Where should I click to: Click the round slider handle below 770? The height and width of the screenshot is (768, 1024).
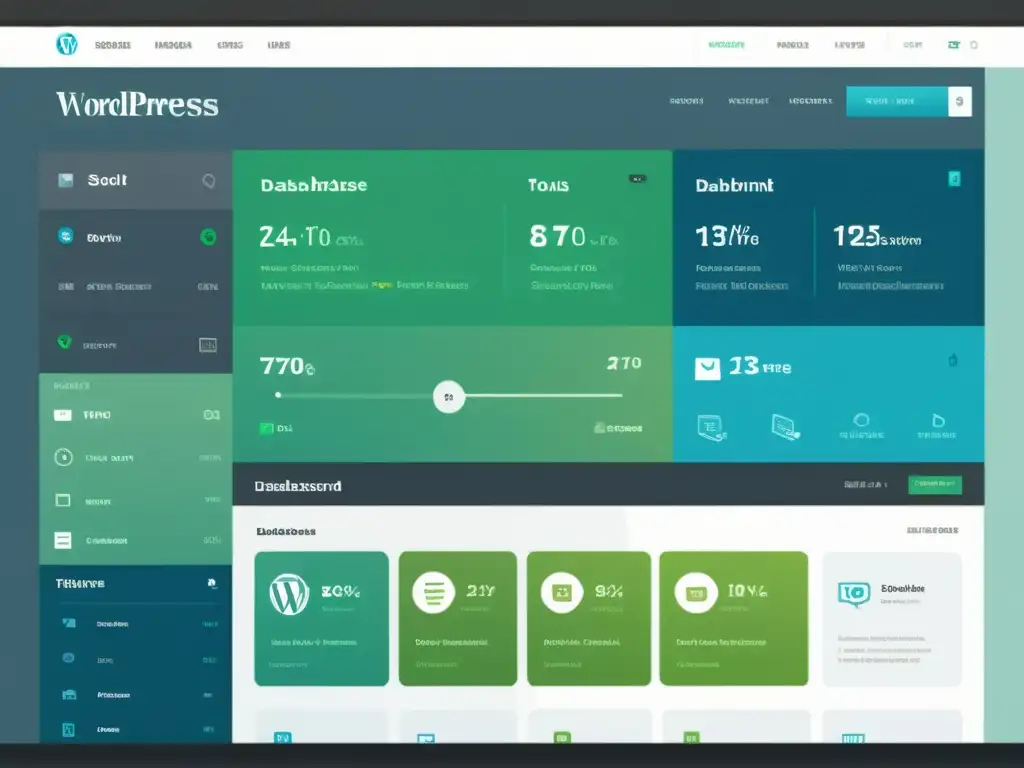(x=448, y=396)
